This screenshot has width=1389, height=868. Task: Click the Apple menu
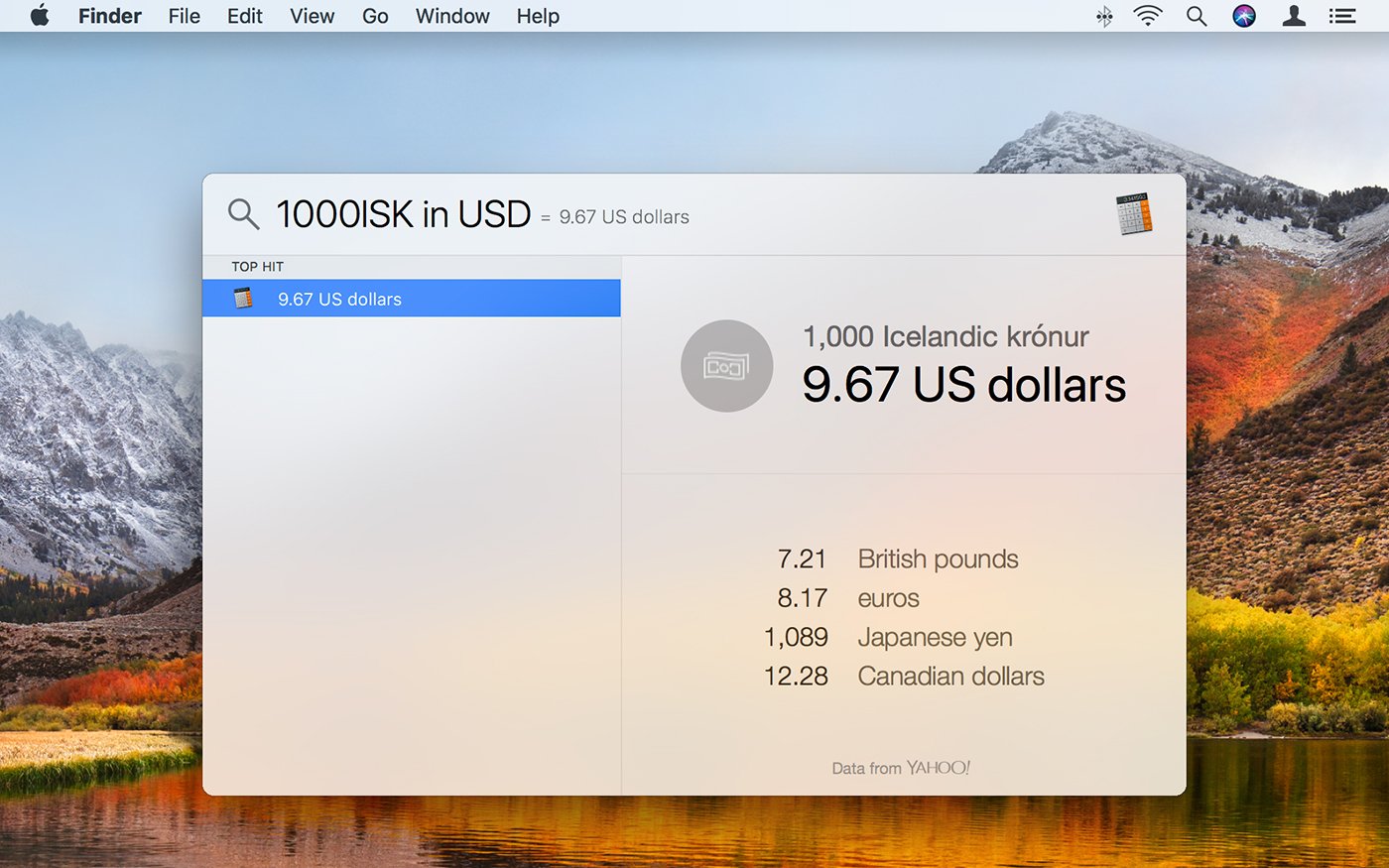(x=39, y=16)
